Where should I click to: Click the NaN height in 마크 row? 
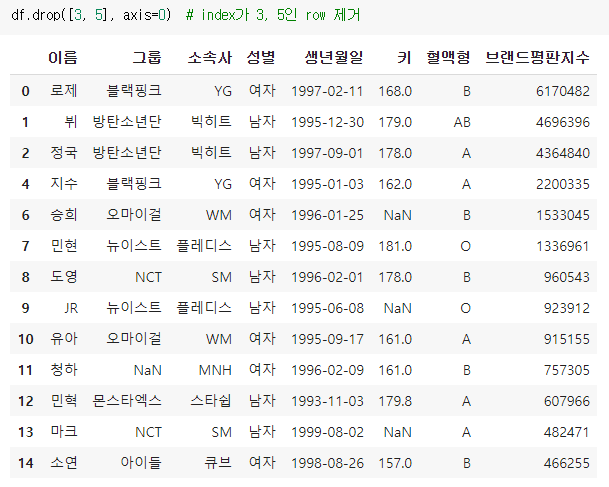pos(398,432)
